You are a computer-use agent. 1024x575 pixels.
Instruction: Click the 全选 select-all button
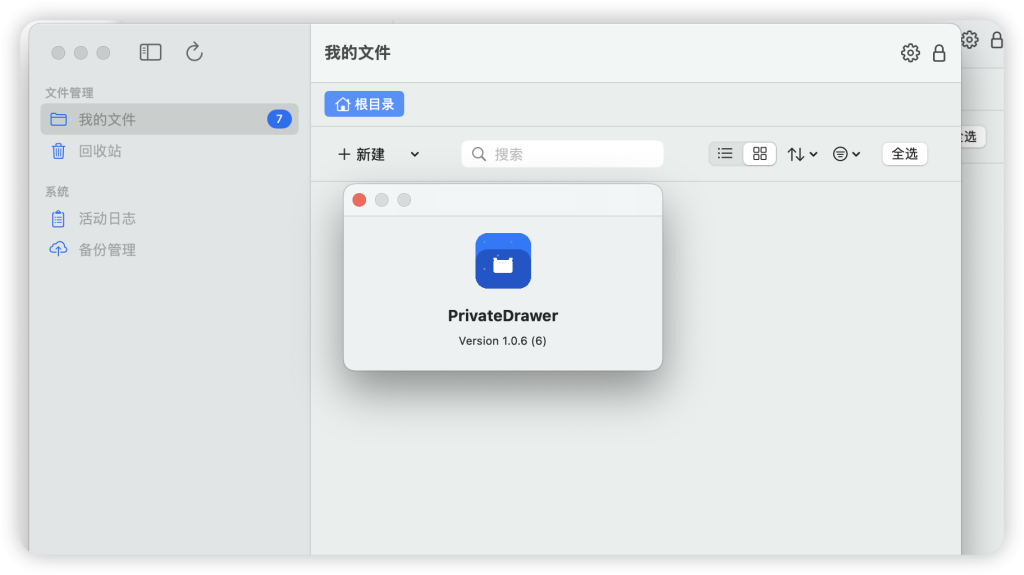[x=904, y=154]
